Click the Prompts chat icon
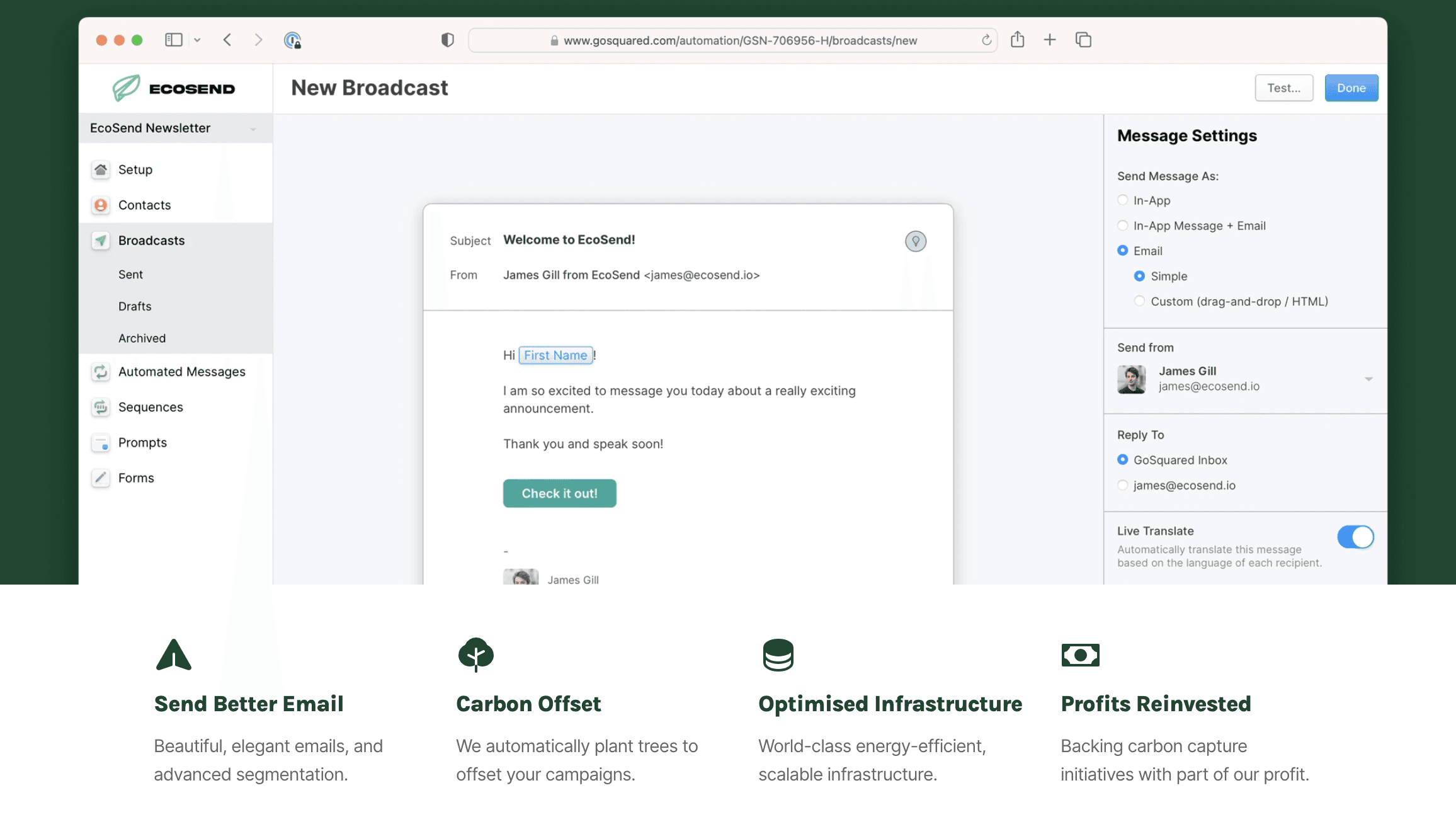The height and width of the screenshot is (829, 1456). point(101,443)
